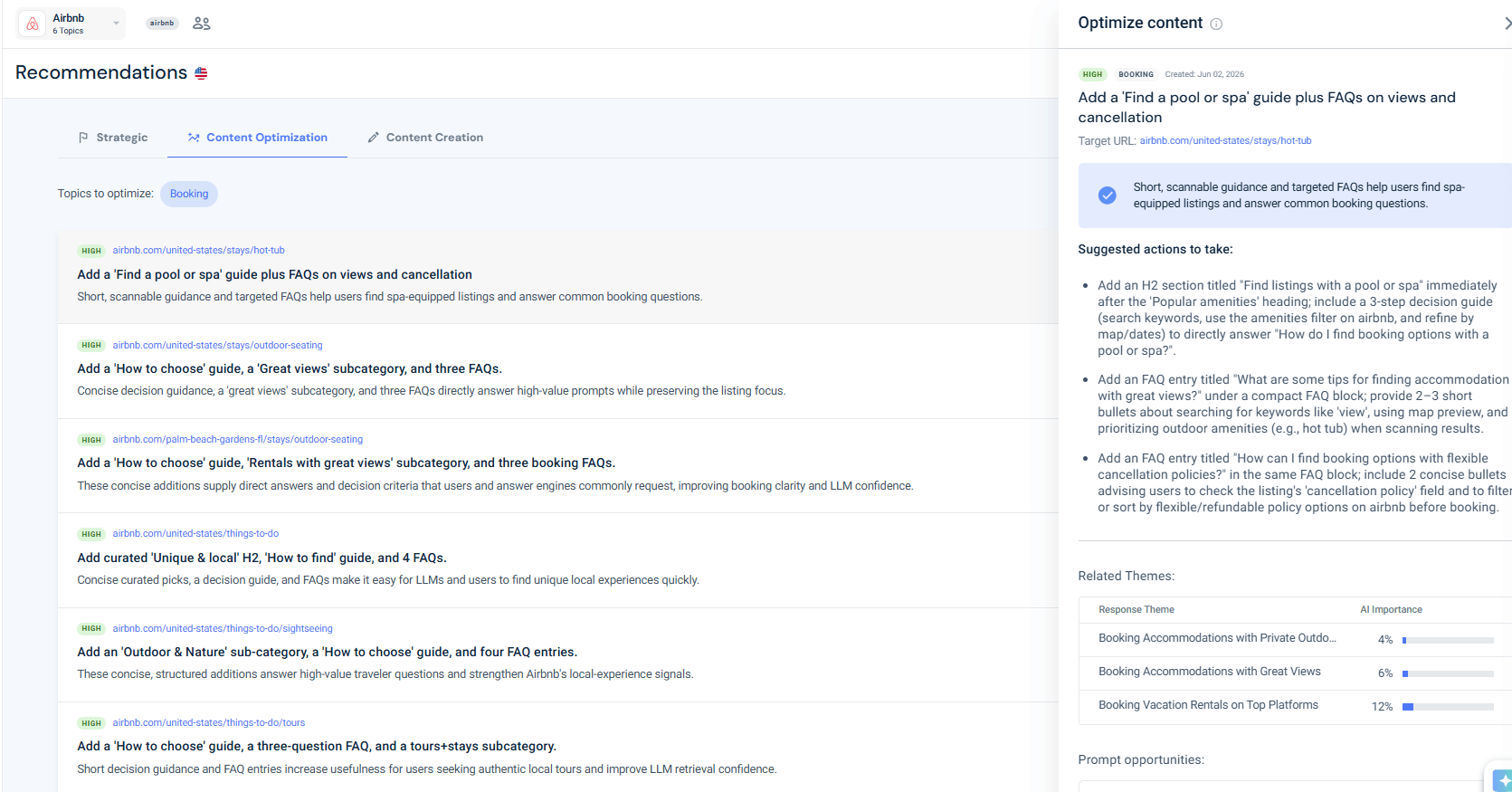Click the Response Theme column header
The width and height of the screenshot is (1512, 792).
(x=1136, y=610)
